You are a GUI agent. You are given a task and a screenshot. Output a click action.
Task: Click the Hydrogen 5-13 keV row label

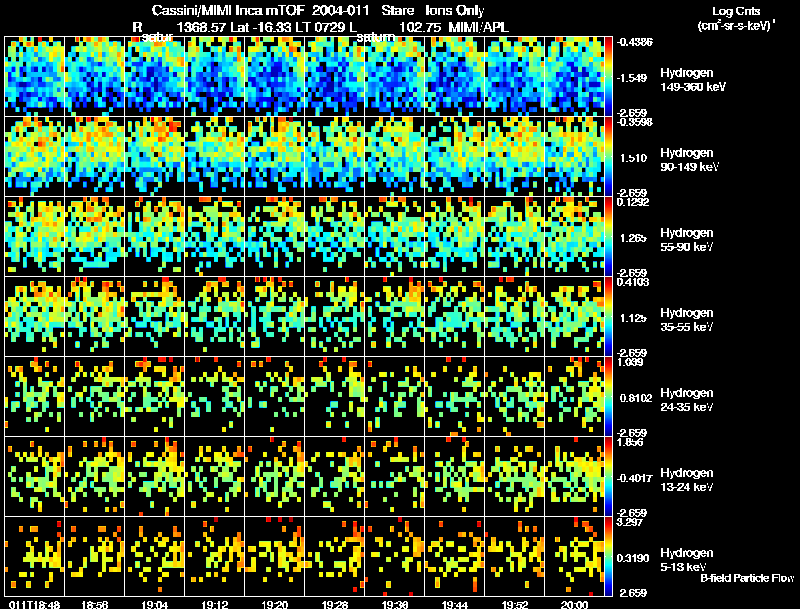[687, 560]
